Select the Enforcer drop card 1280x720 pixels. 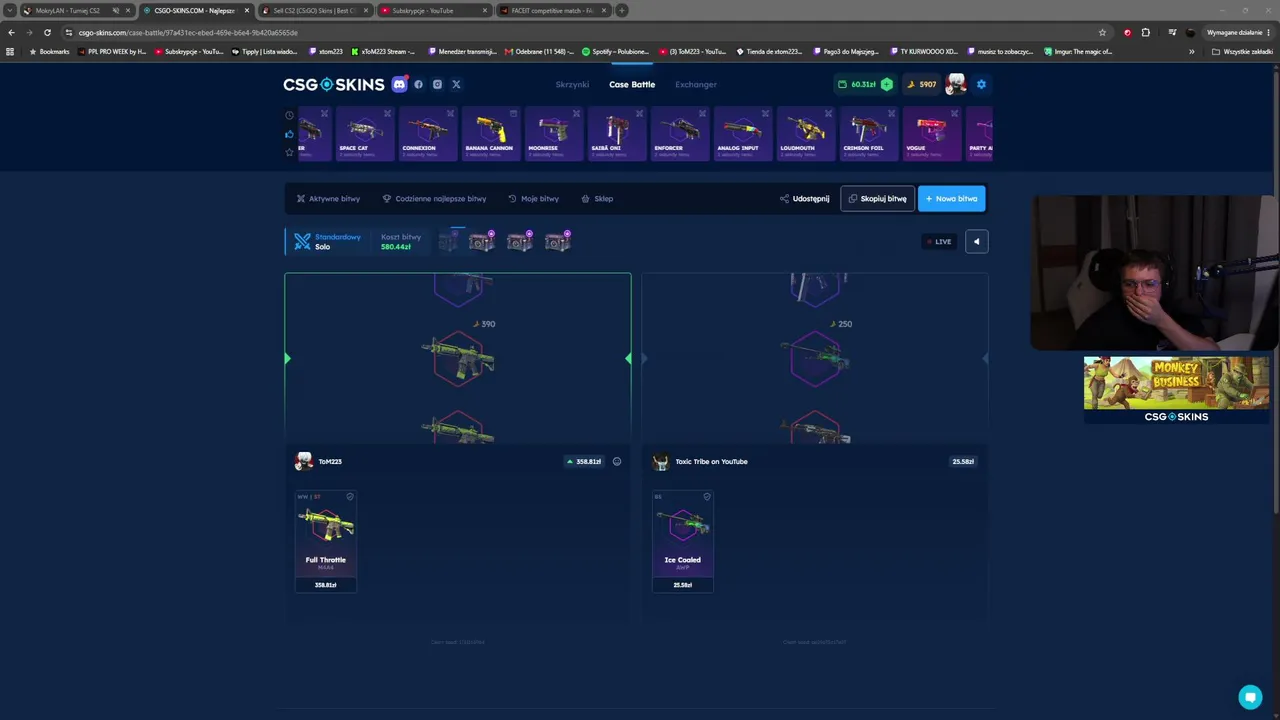(x=678, y=134)
